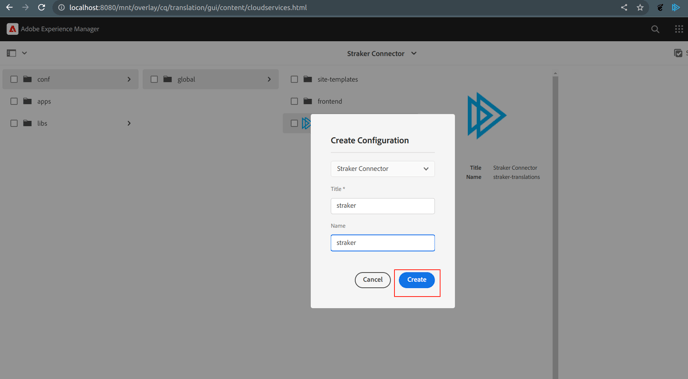Open the Straker Connector dropdown in dialog

[x=383, y=169]
